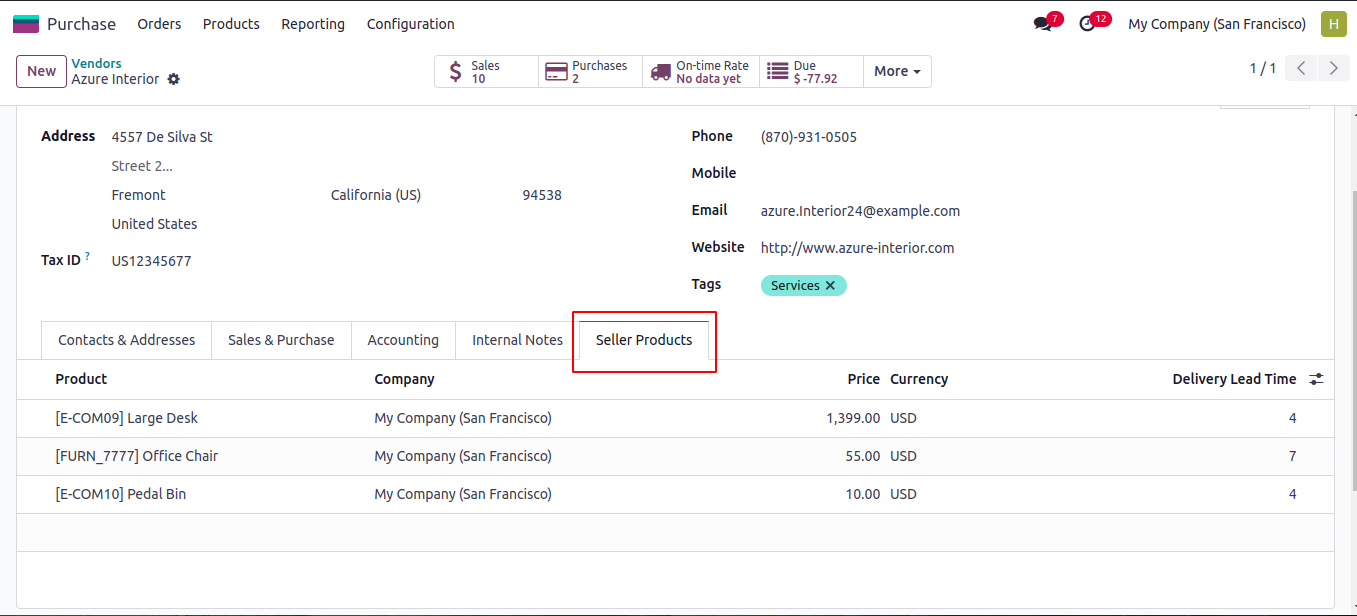Open Sales stat button with dollar icon
The height and width of the screenshot is (616, 1357).
(x=487, y=71)
